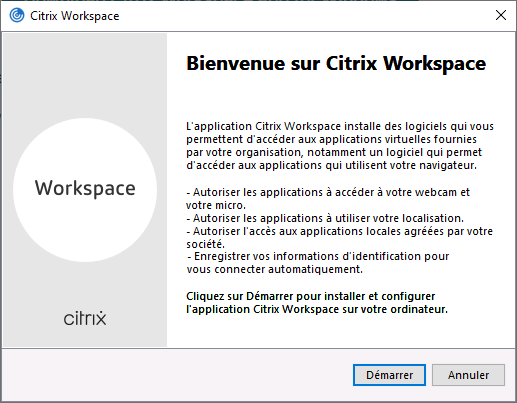Click the 'Enregistrer vos informations d'identification' line
Screen dimensions: 517x403
tap(318, 263)
